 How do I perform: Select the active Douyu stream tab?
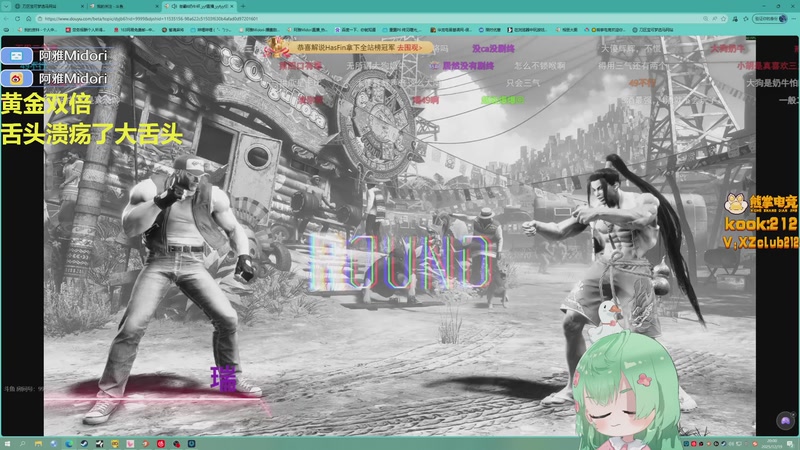(x=199, y=6)
